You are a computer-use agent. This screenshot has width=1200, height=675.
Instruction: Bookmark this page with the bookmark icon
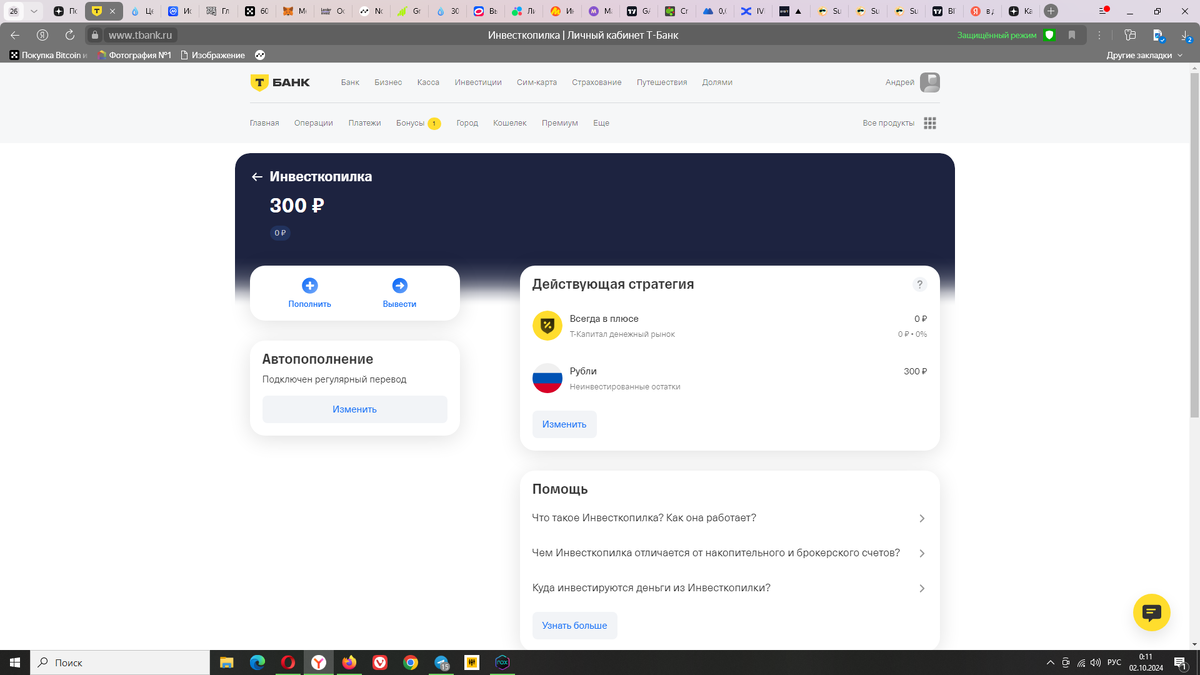point(1072,34)
